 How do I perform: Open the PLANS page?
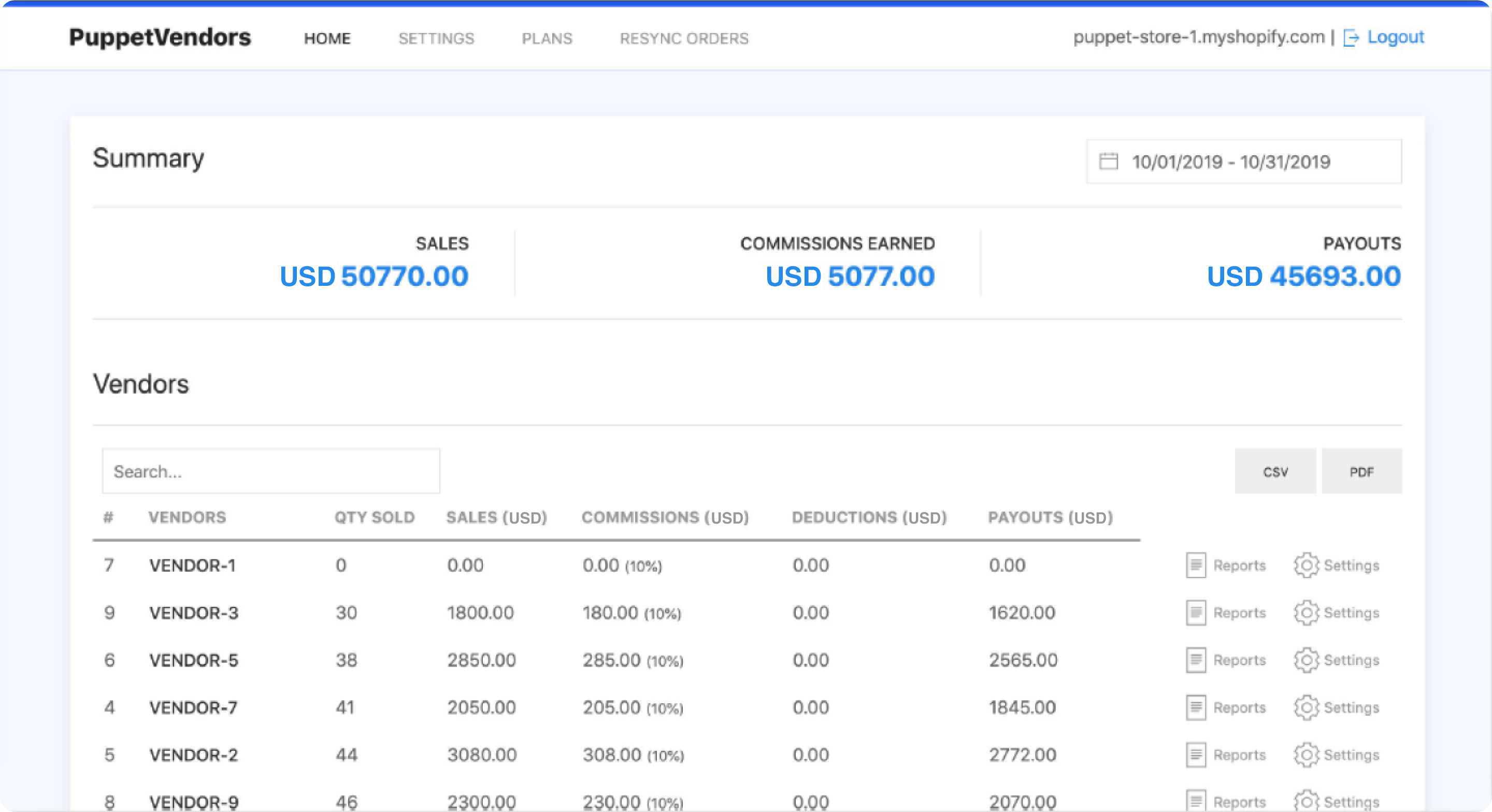[547, 39]
